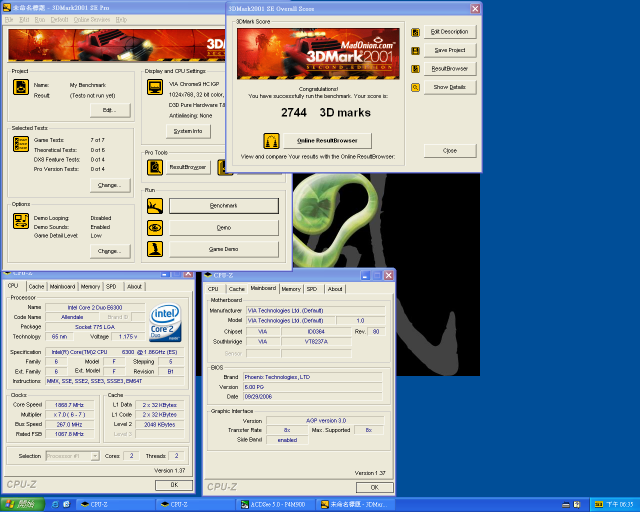
Task: Click the Core Speed 1868.7 MHz value
Action: pyautogui.click(x=69, y=405)
